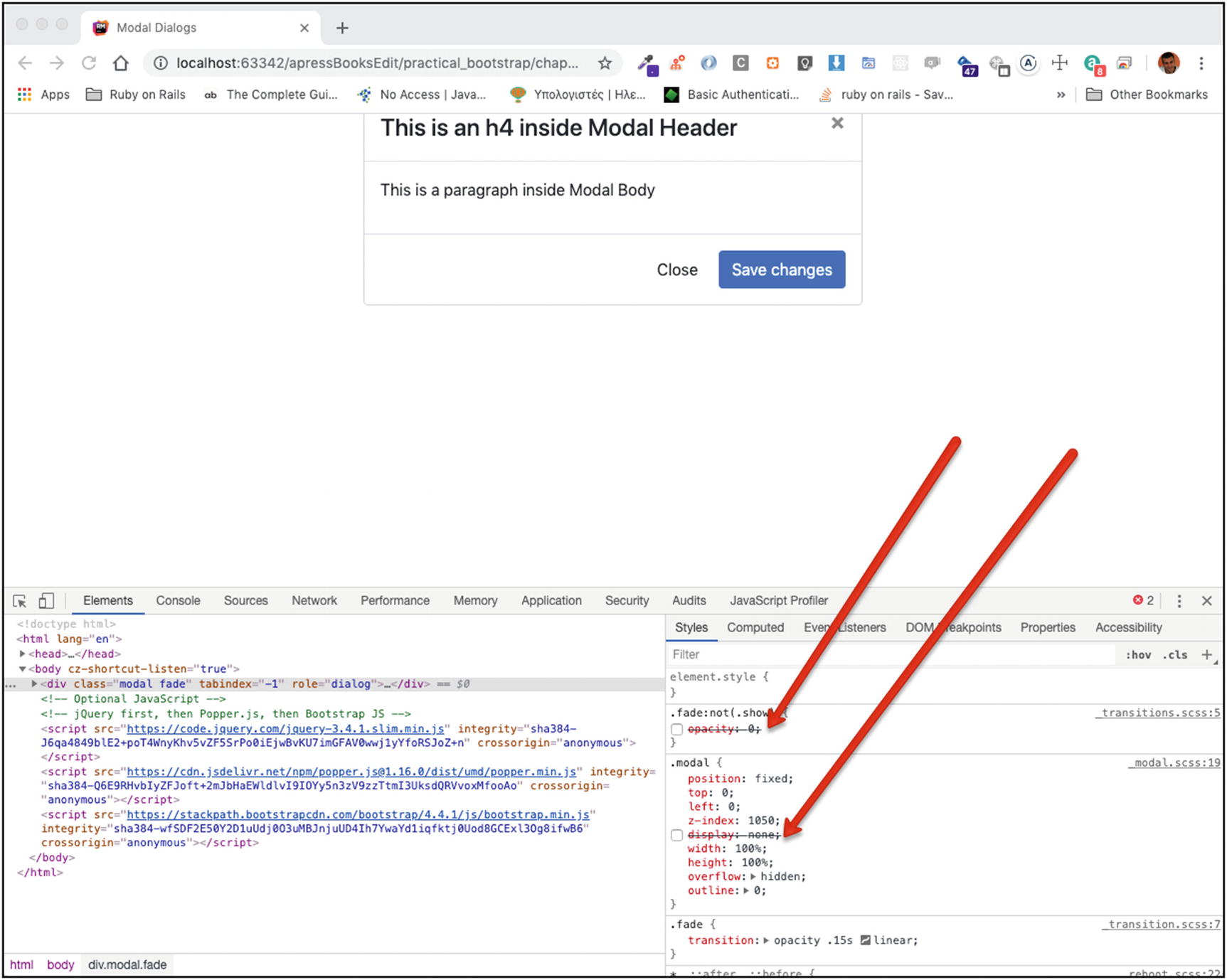Click the linear easing swatch in transition
Screen dimensions: 1227x980
point(865,940)
